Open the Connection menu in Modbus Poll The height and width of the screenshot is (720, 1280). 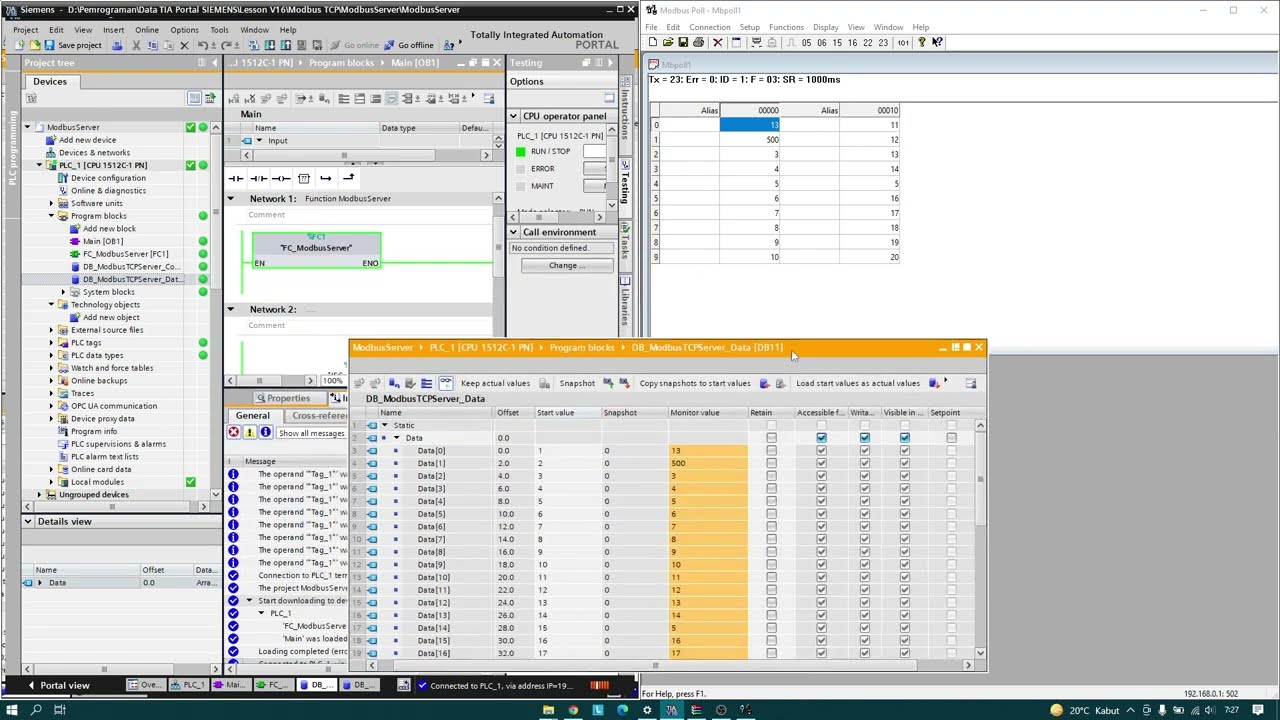tap(710, 27)
